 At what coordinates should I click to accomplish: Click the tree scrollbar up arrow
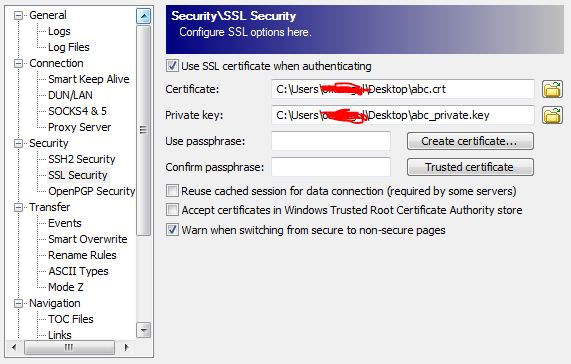pos(143,16)
